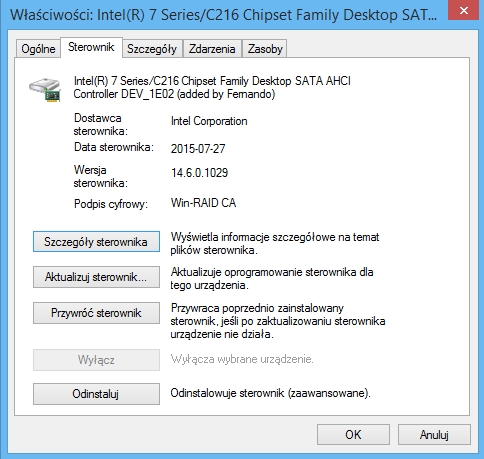Click the SATA controller device icon
This screenshot has height=459, width=484.
click(x=45, y=89)
